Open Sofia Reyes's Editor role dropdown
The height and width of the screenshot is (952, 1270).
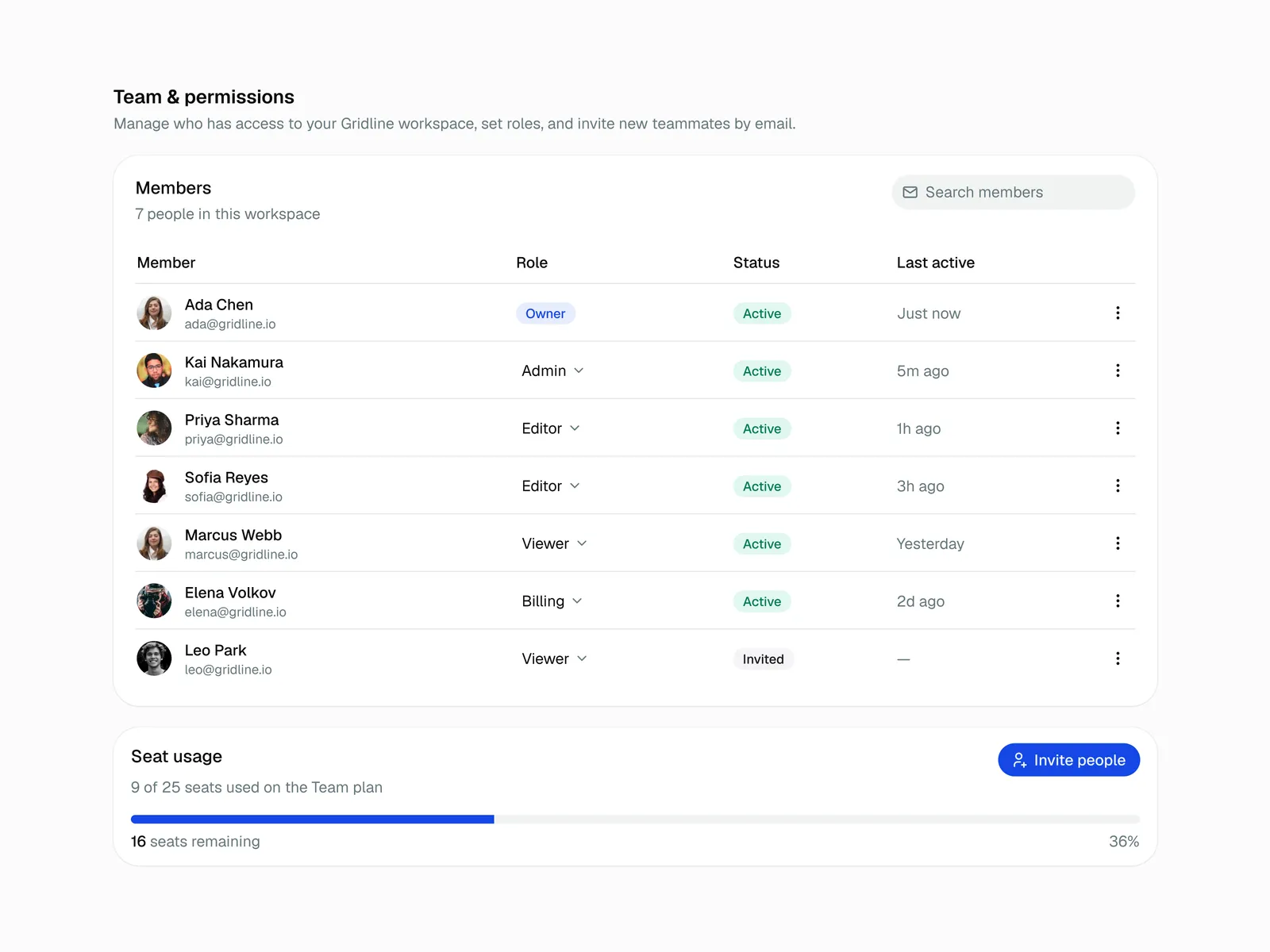[x=551, y=486]
